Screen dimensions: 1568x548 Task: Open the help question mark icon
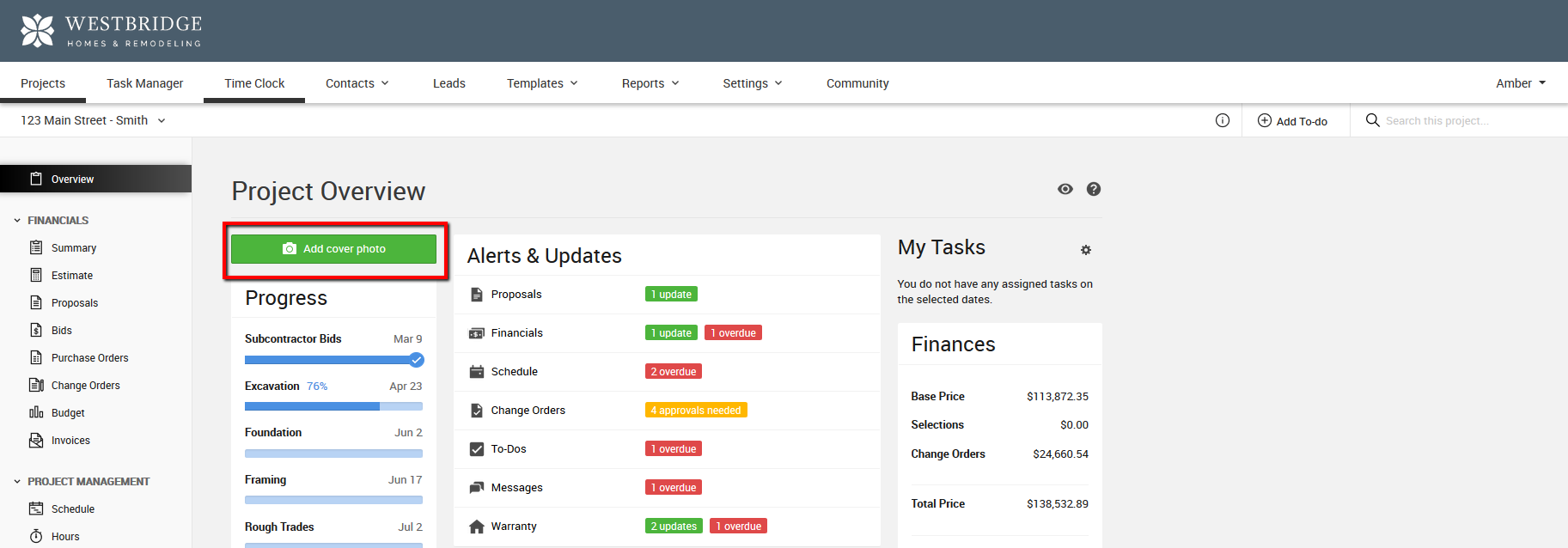click(x=1093, y=189)
